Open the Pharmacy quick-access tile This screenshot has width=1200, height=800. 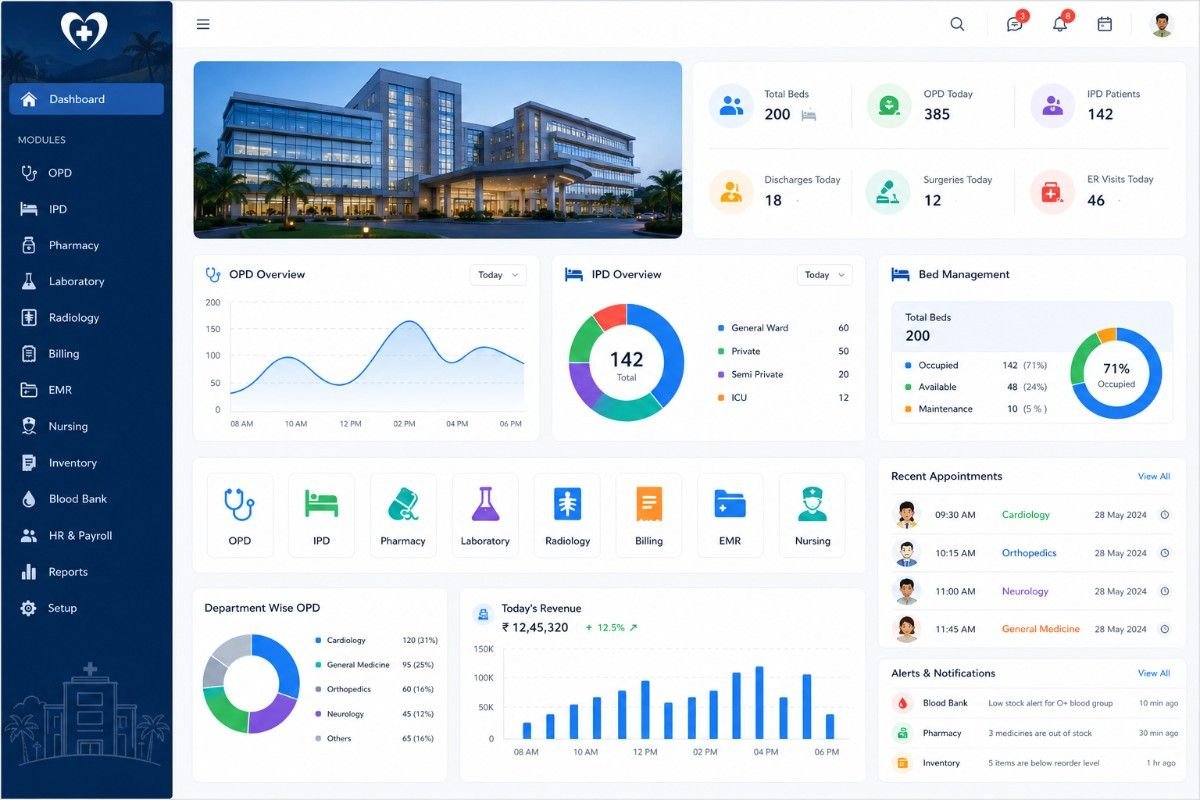coord(403,515)
